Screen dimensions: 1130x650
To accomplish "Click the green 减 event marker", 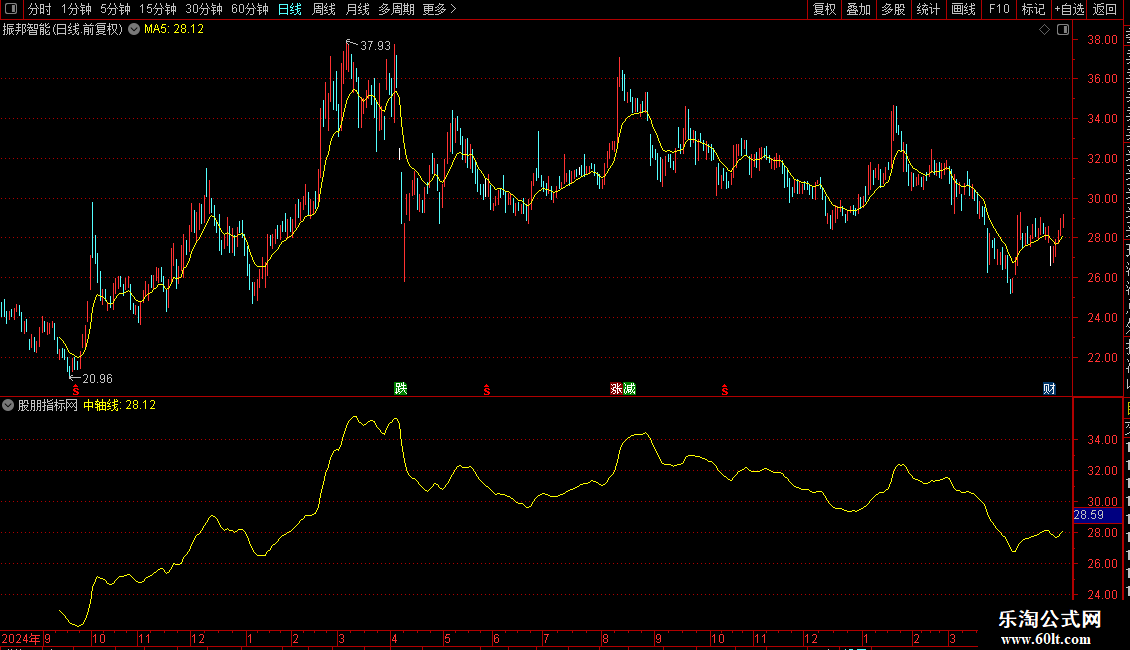I will [629, 388].
